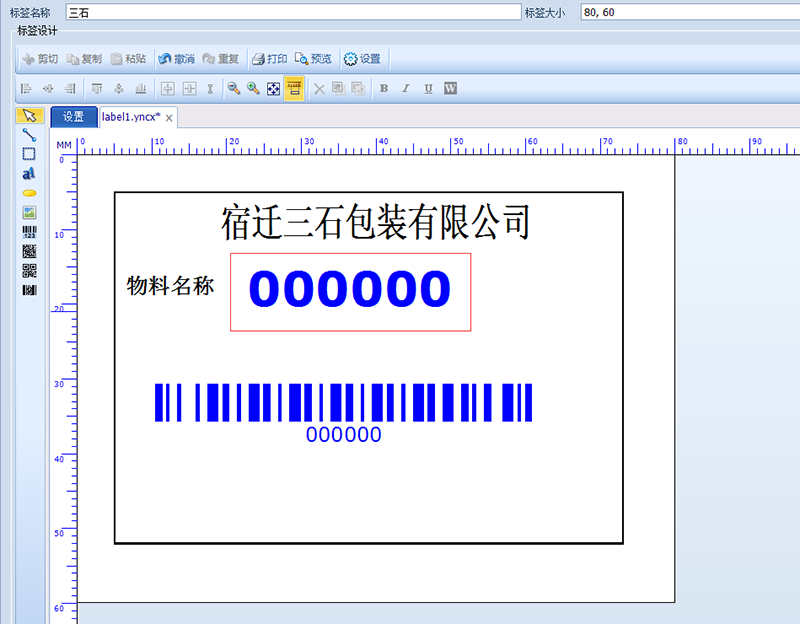Align selected objects to right edge

point(70,89)
